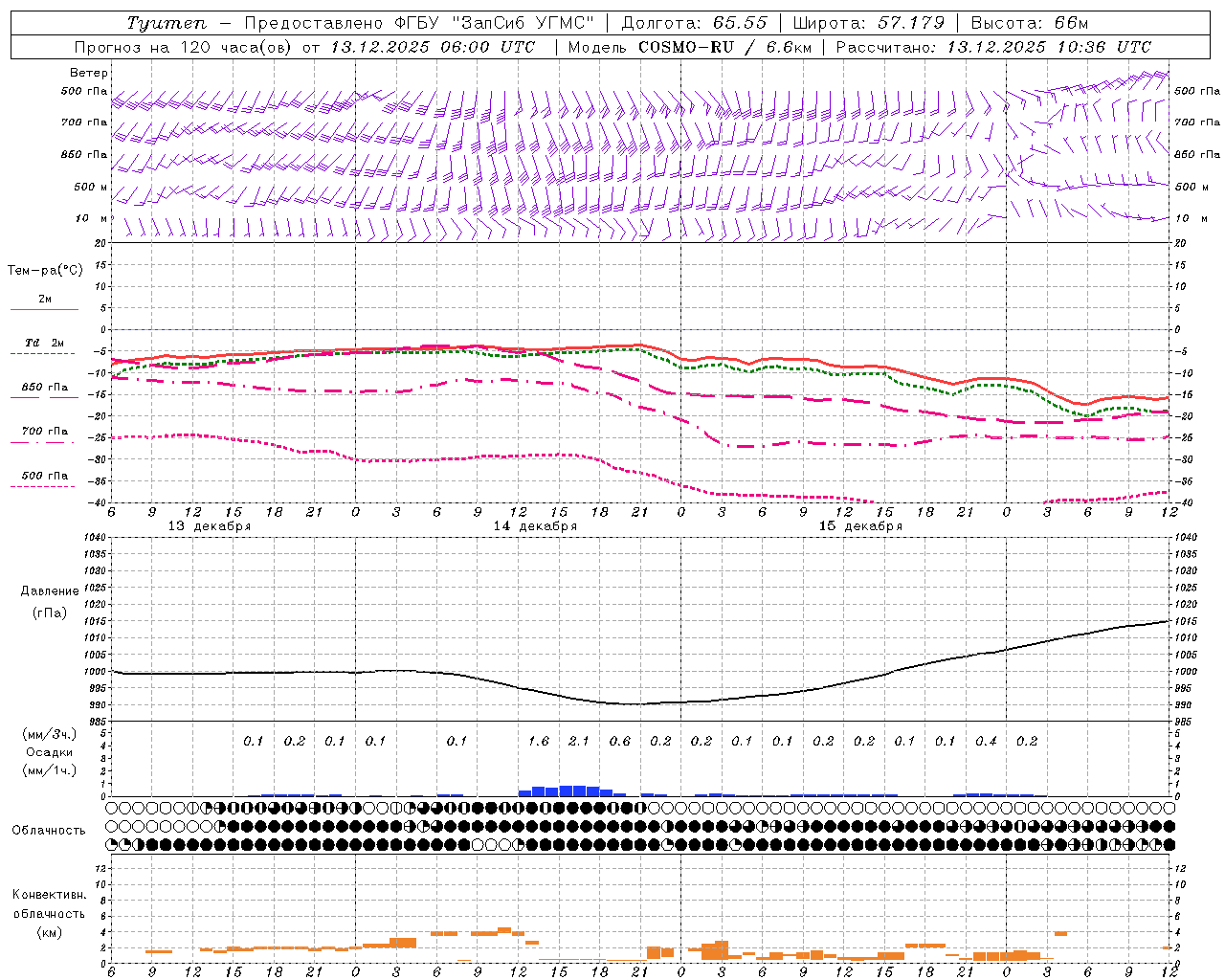The width and height of the screenshot is (1225, 980).
Task: Click the (км) unit label under облачность
Action: (49, 932)
